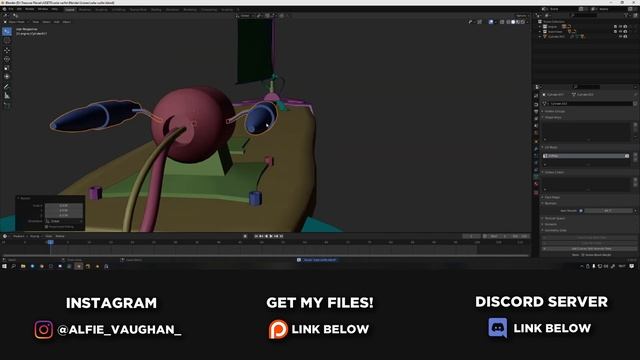
Task: Open the View Layer properties tab
Action: pos(536,118)
